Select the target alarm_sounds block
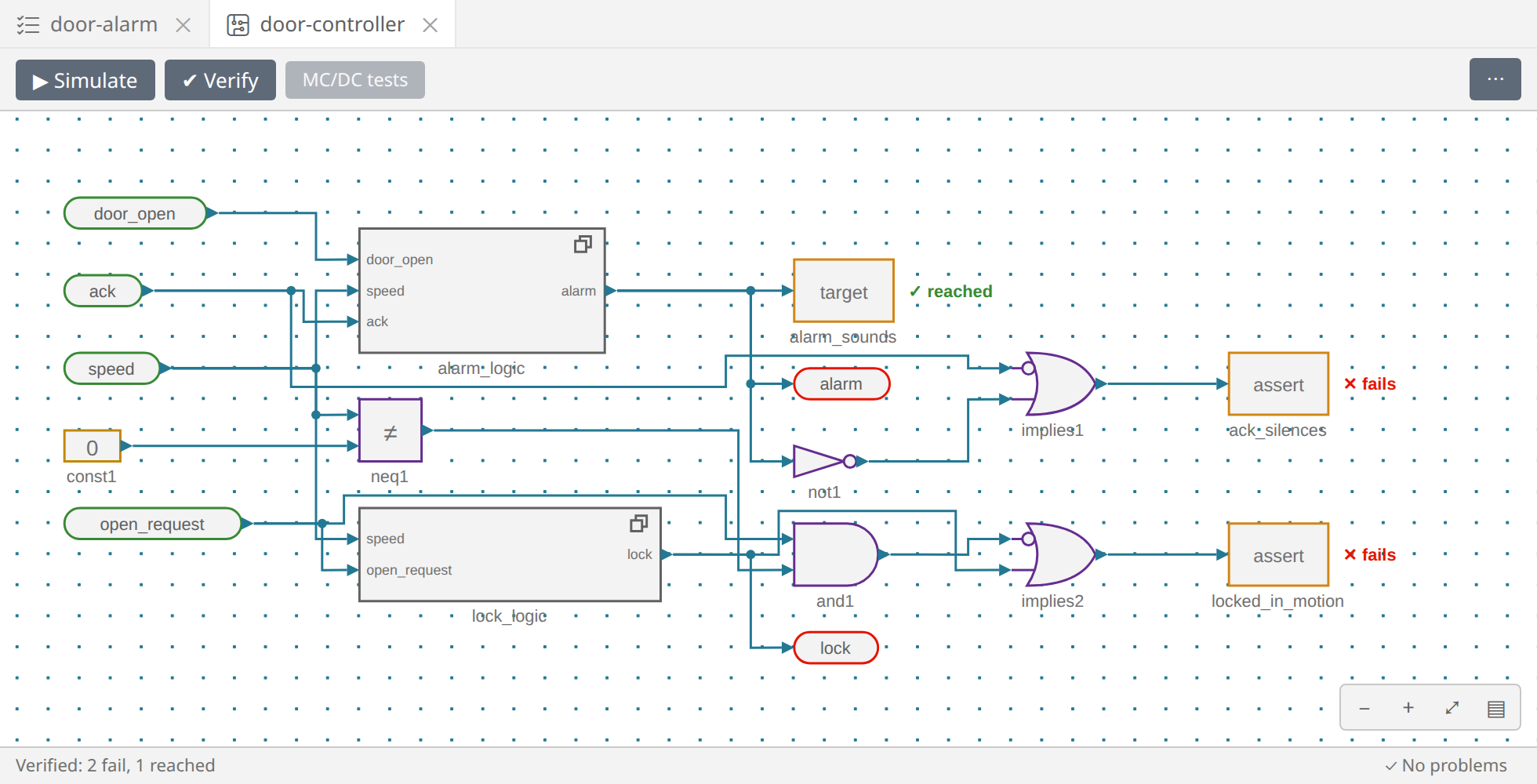Image resolution: width=1537 pixels, height=784 pixels. click(x=844, y=291)
